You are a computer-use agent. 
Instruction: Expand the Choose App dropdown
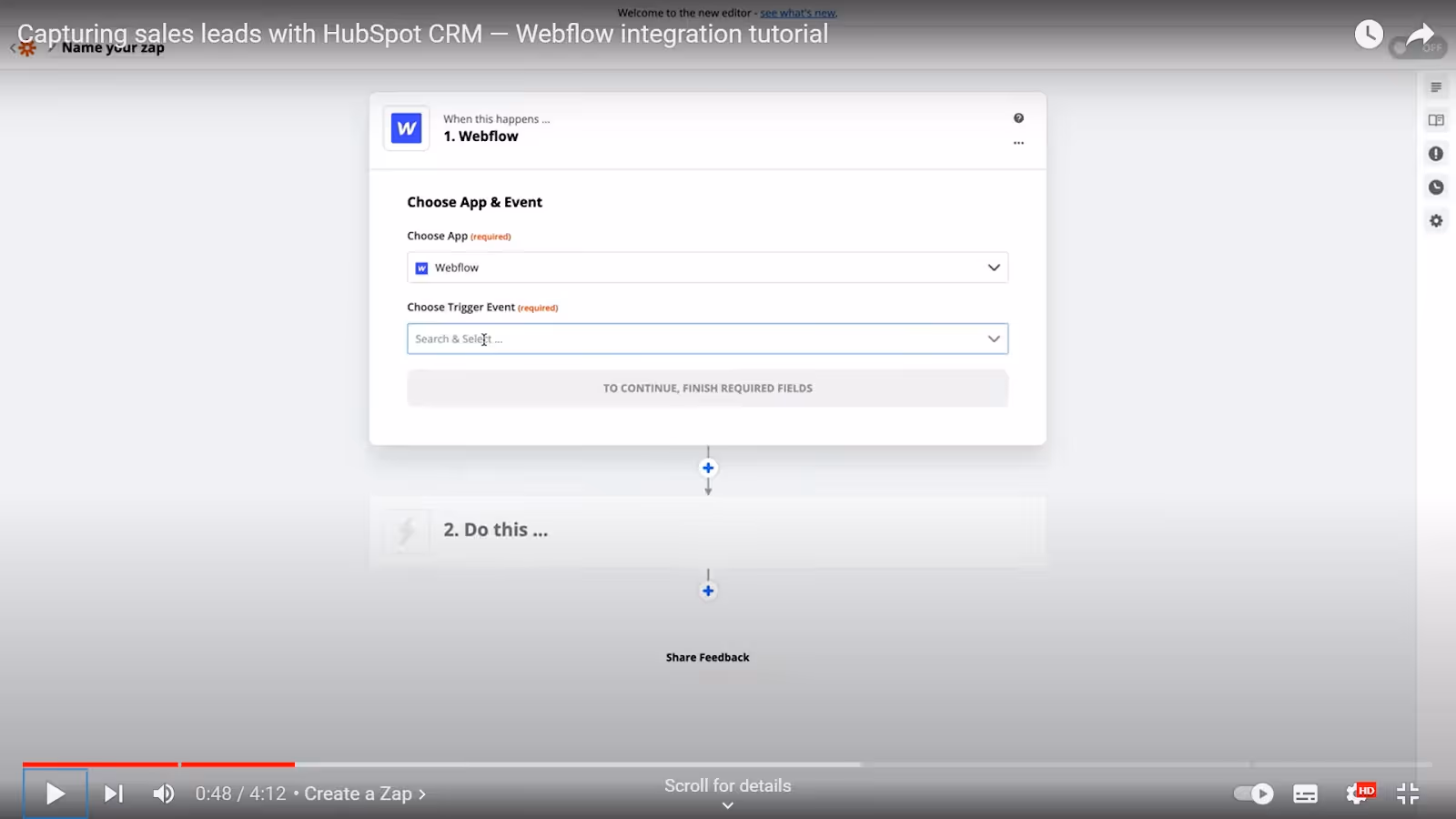coord(707,268)
